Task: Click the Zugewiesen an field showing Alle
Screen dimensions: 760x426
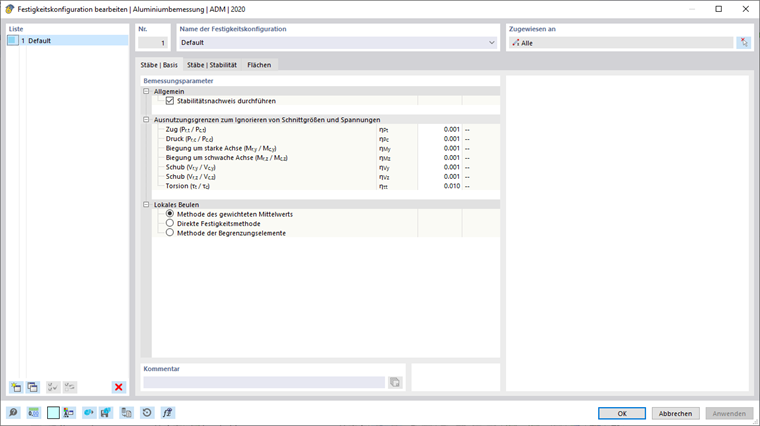Action: 621,43
